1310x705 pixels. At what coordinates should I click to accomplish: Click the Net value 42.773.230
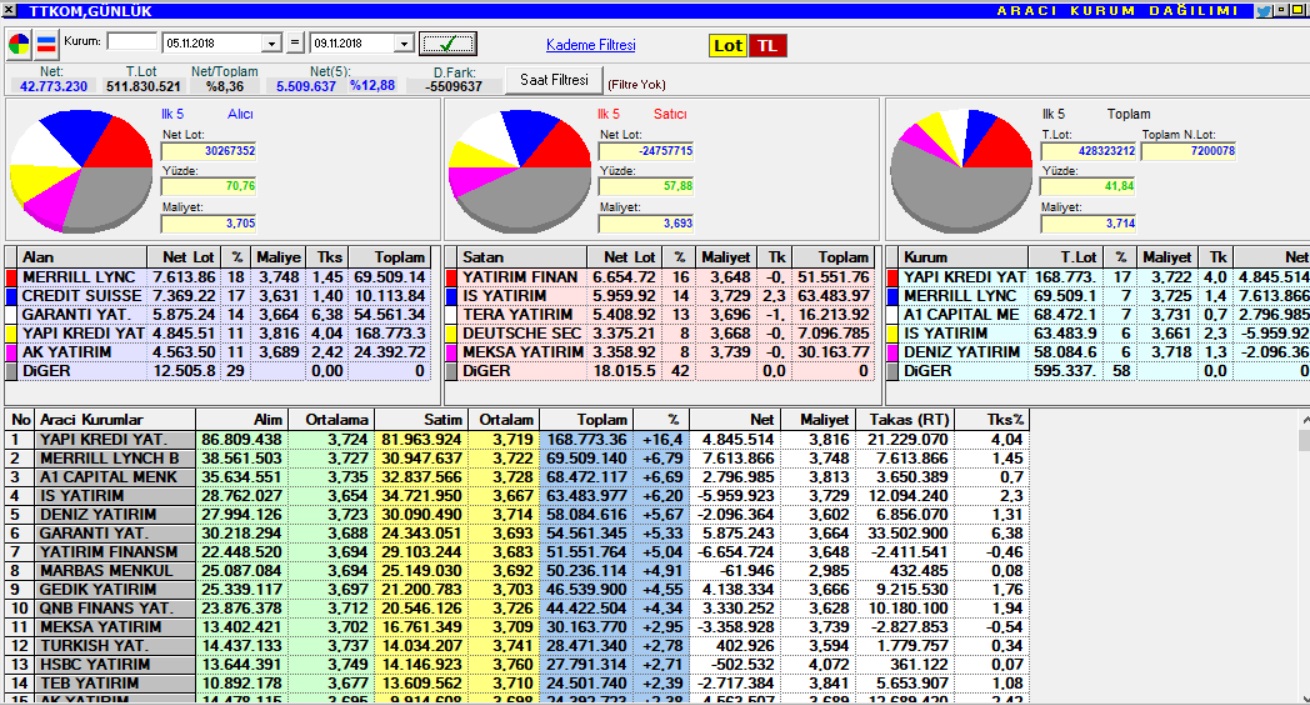point(53,86)
